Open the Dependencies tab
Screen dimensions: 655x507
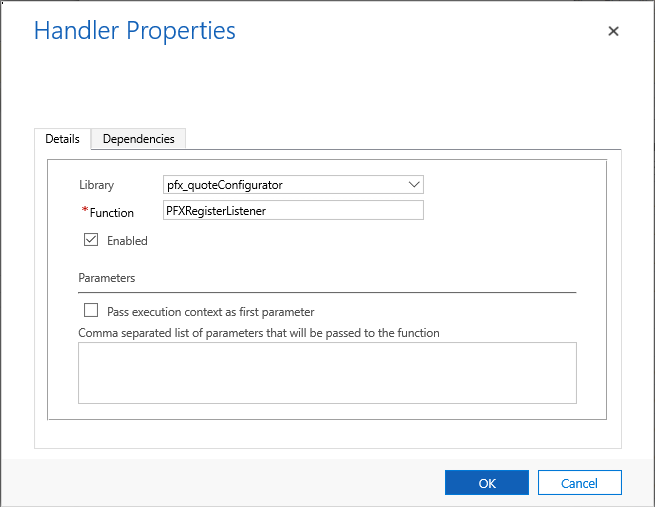coord(138,139)
